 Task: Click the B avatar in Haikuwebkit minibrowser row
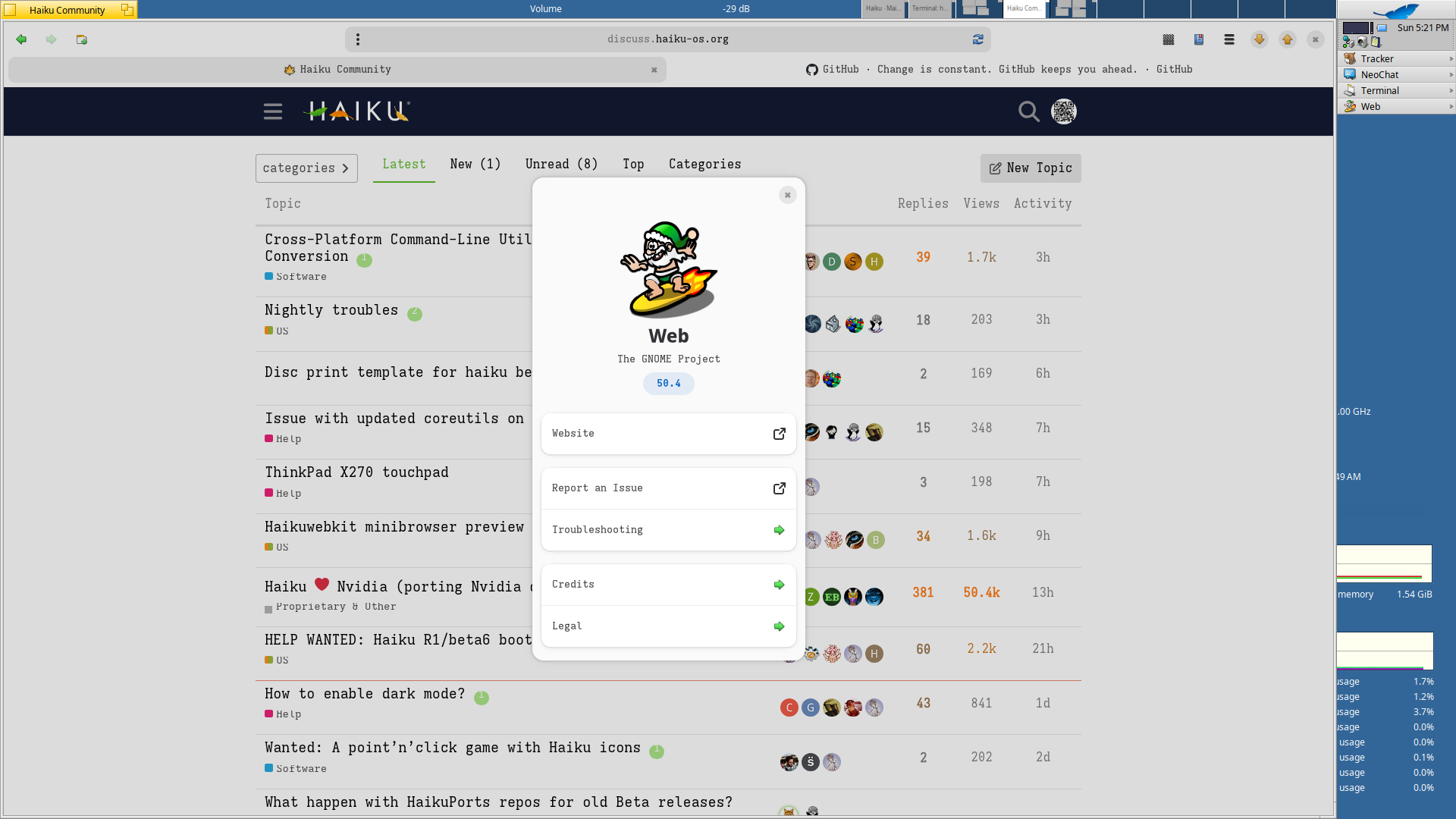click(876, 540)
